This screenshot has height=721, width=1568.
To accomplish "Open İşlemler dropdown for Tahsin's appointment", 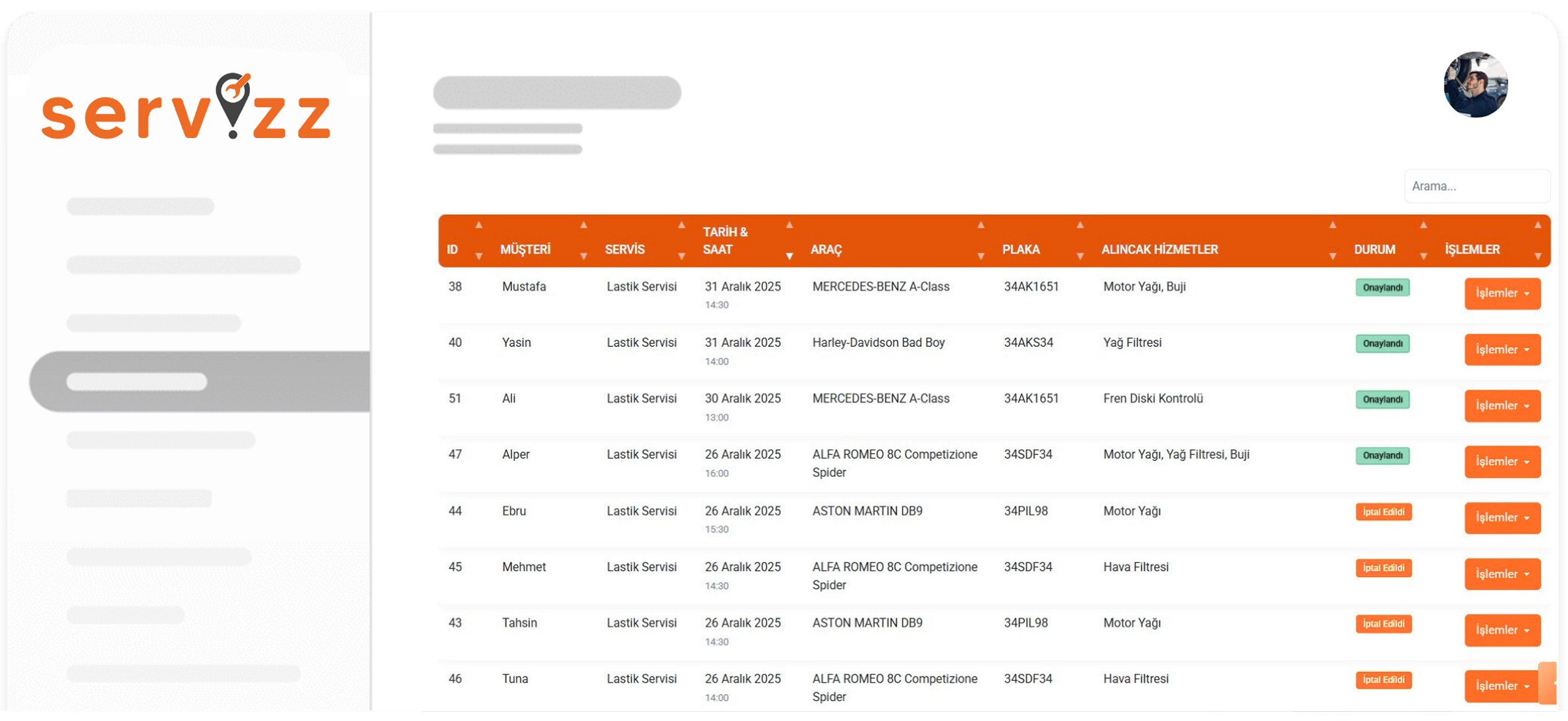I will click(1502, 630).
